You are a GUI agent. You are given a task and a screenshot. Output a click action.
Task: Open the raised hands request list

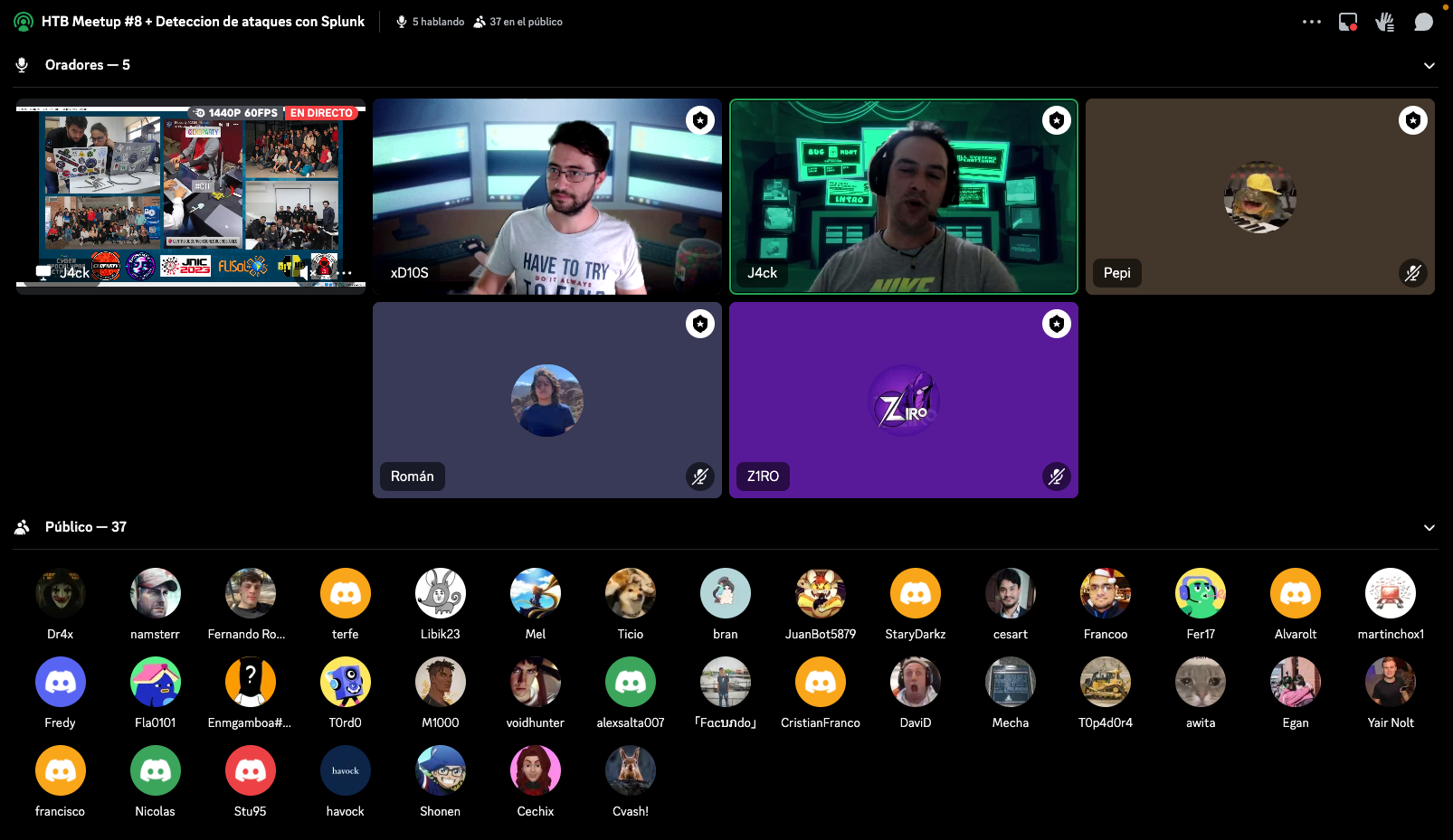pos(1385,22)
